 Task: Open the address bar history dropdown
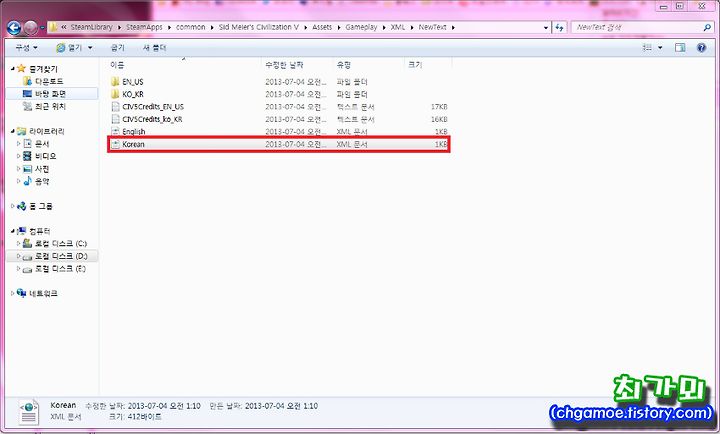coord(546,28)
